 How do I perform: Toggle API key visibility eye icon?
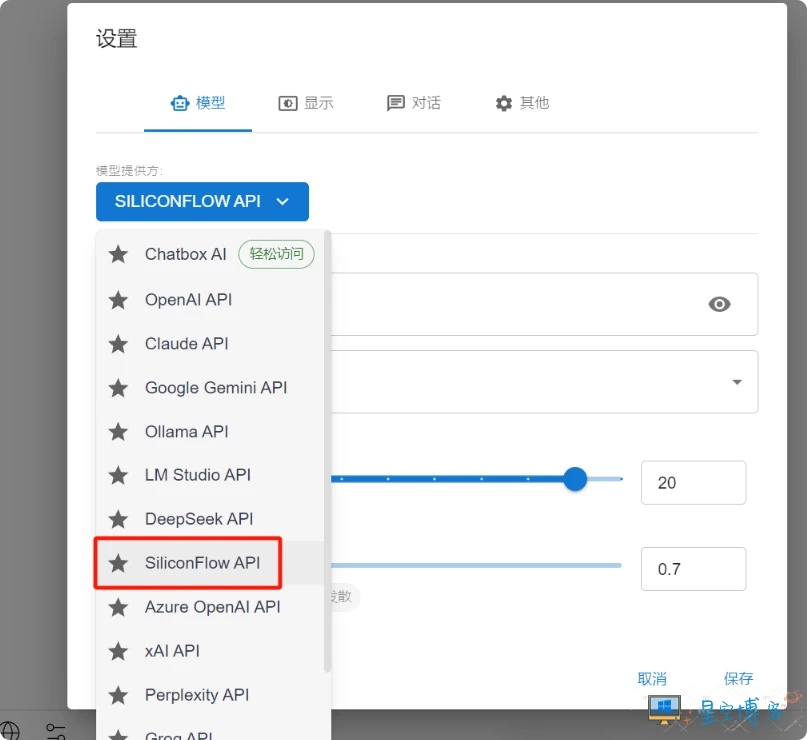(x=719, y=304)
